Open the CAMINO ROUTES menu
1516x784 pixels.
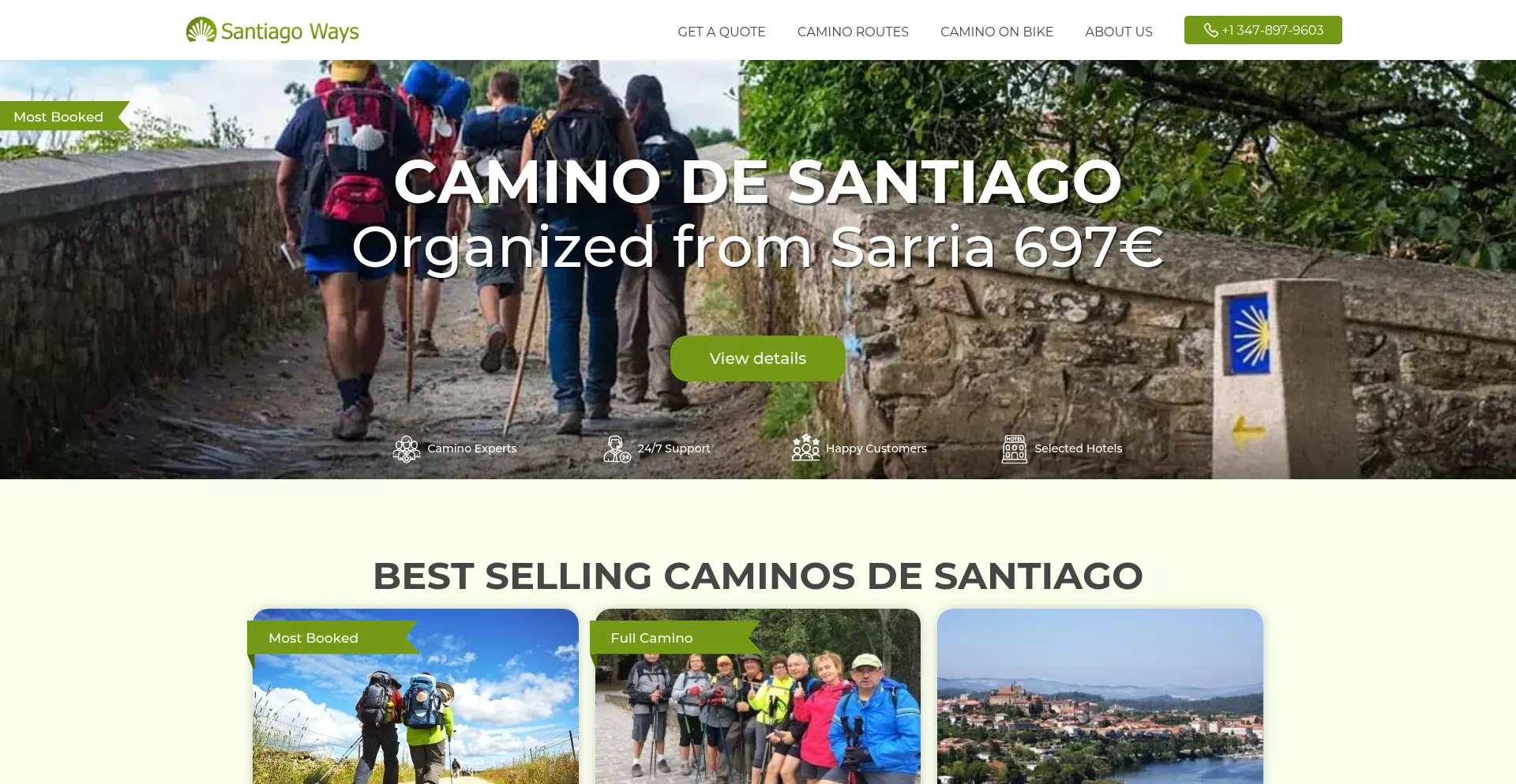point(853,32)
